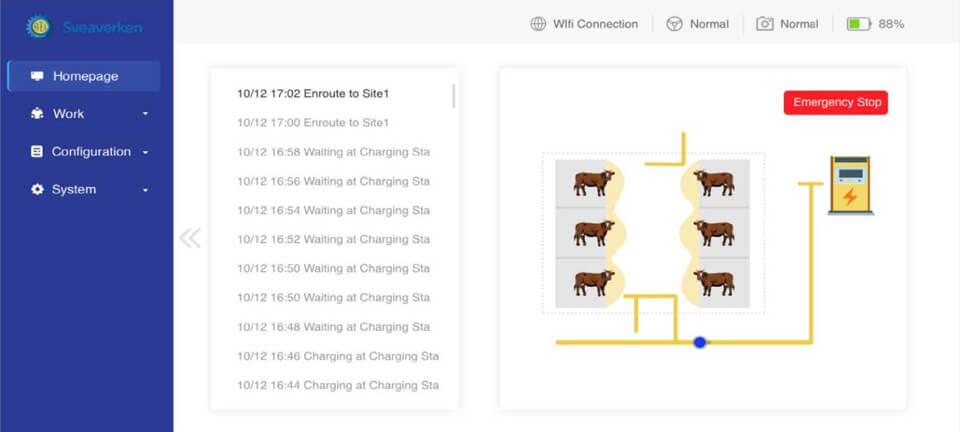Click the Work menu icon

click(37, 114)
